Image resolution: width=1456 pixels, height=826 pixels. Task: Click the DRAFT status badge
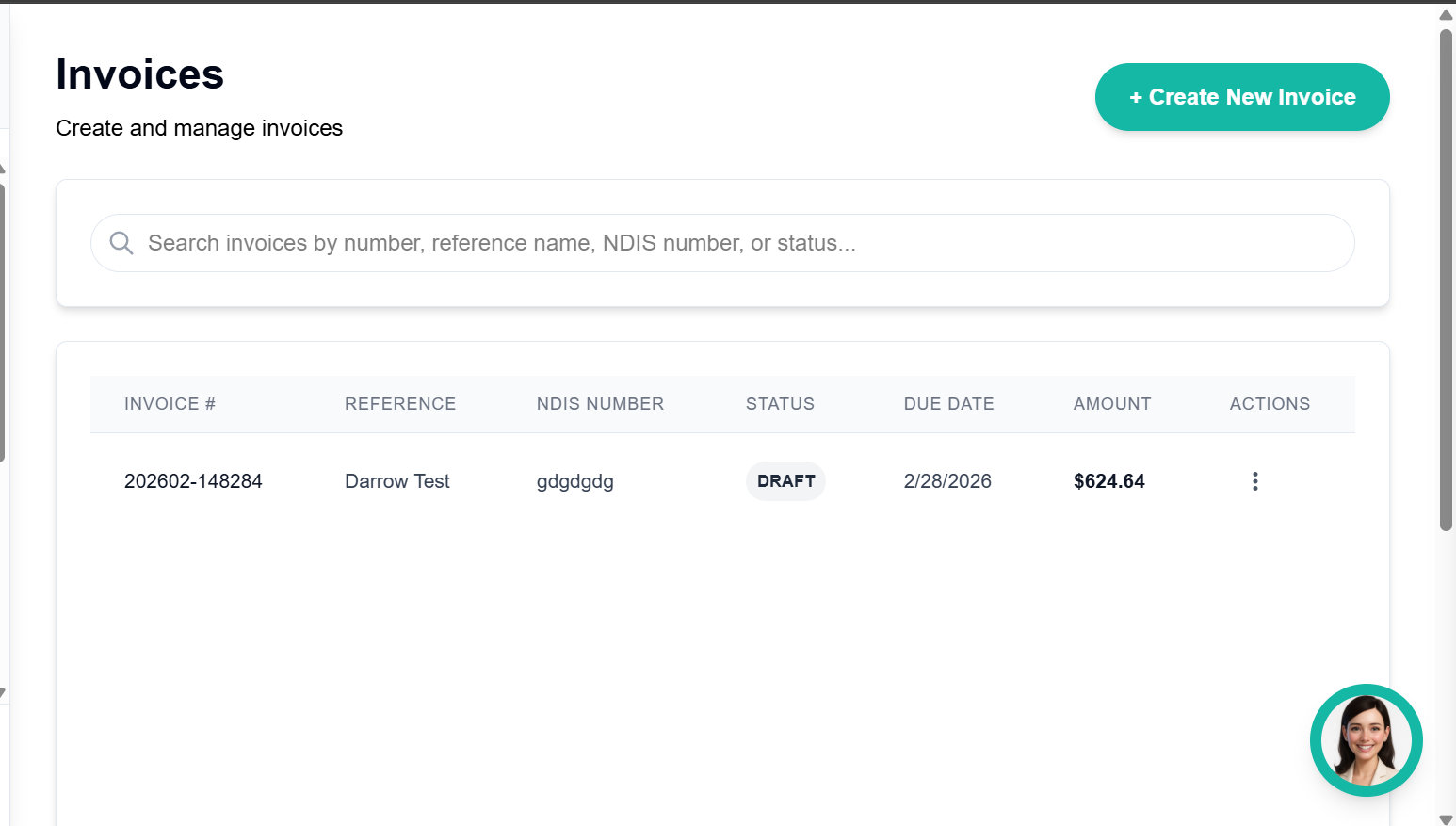click(x=785, y=480)
